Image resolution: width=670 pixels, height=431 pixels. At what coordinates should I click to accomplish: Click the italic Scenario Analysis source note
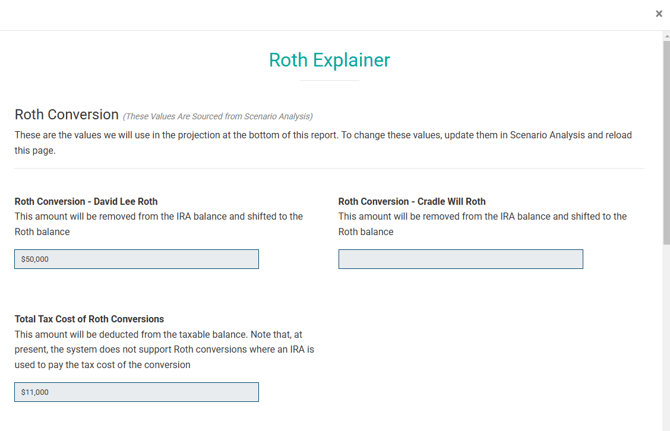tap(217, 117)
